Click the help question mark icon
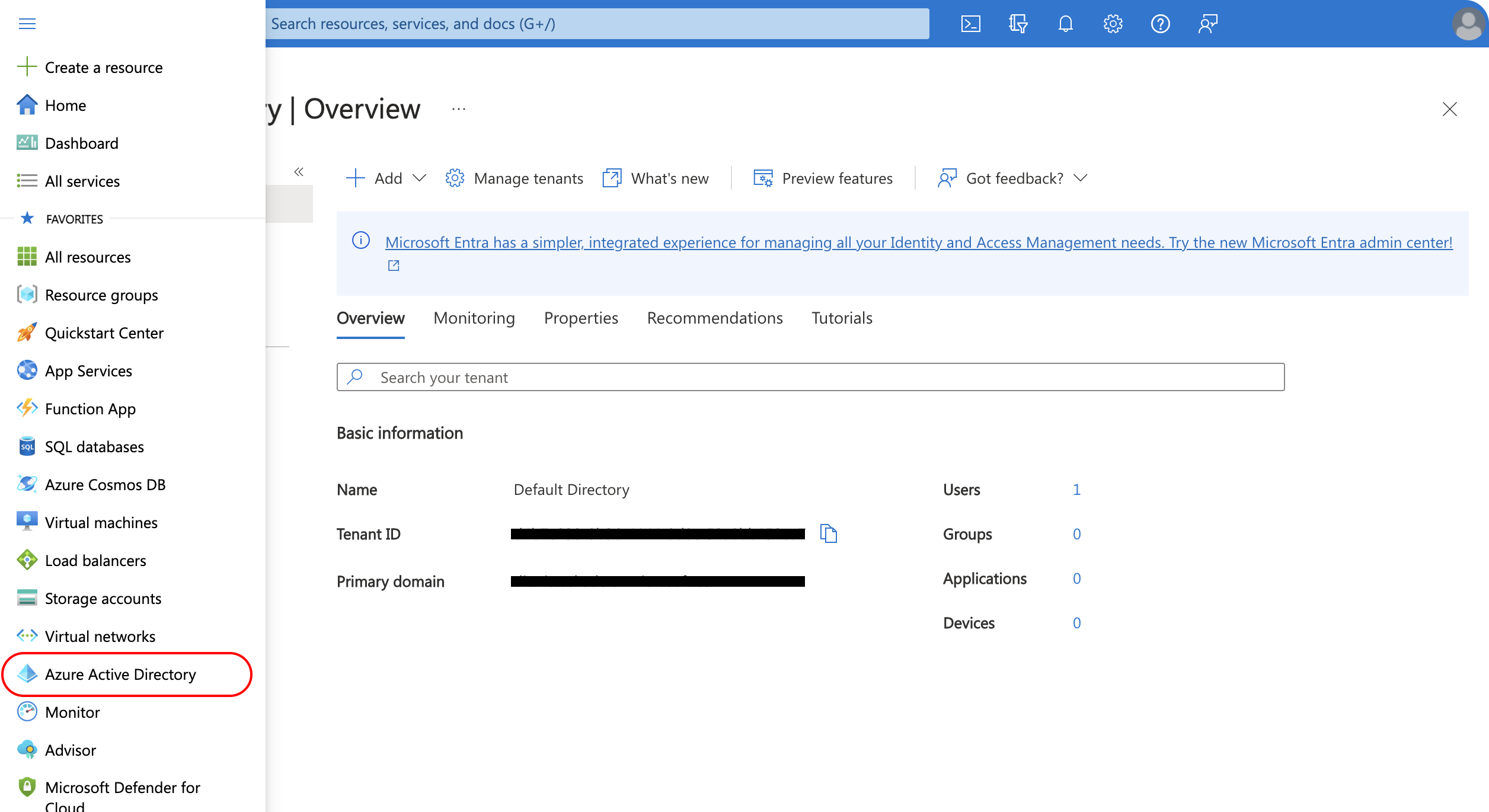 click(1160, 24)
